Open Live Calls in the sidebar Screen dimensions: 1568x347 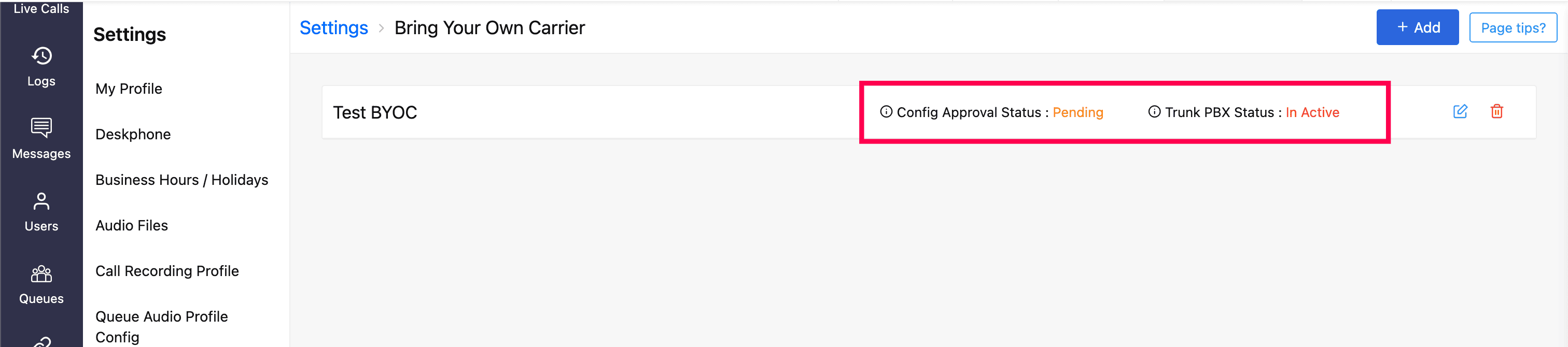click(41, 8)
